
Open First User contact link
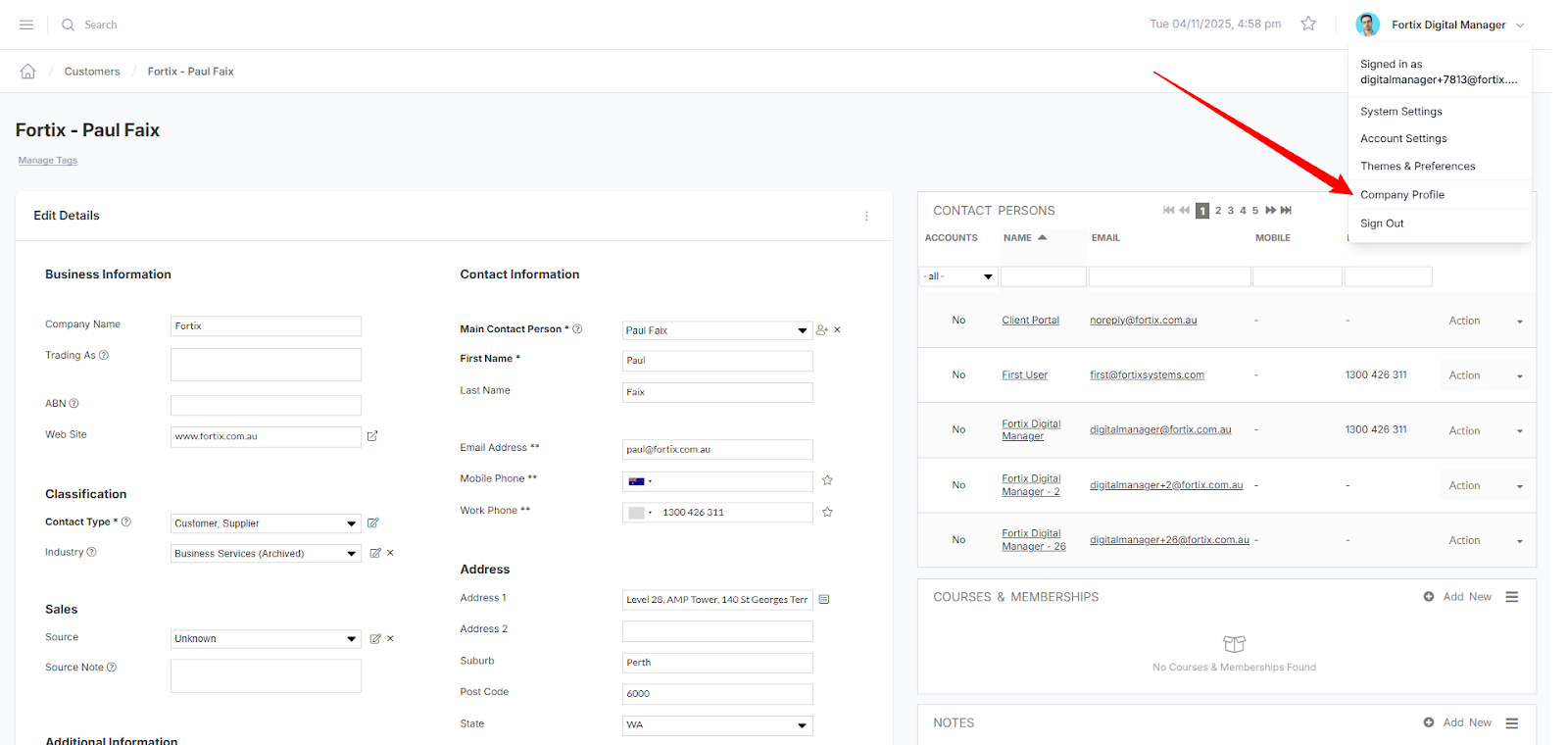1024,375
